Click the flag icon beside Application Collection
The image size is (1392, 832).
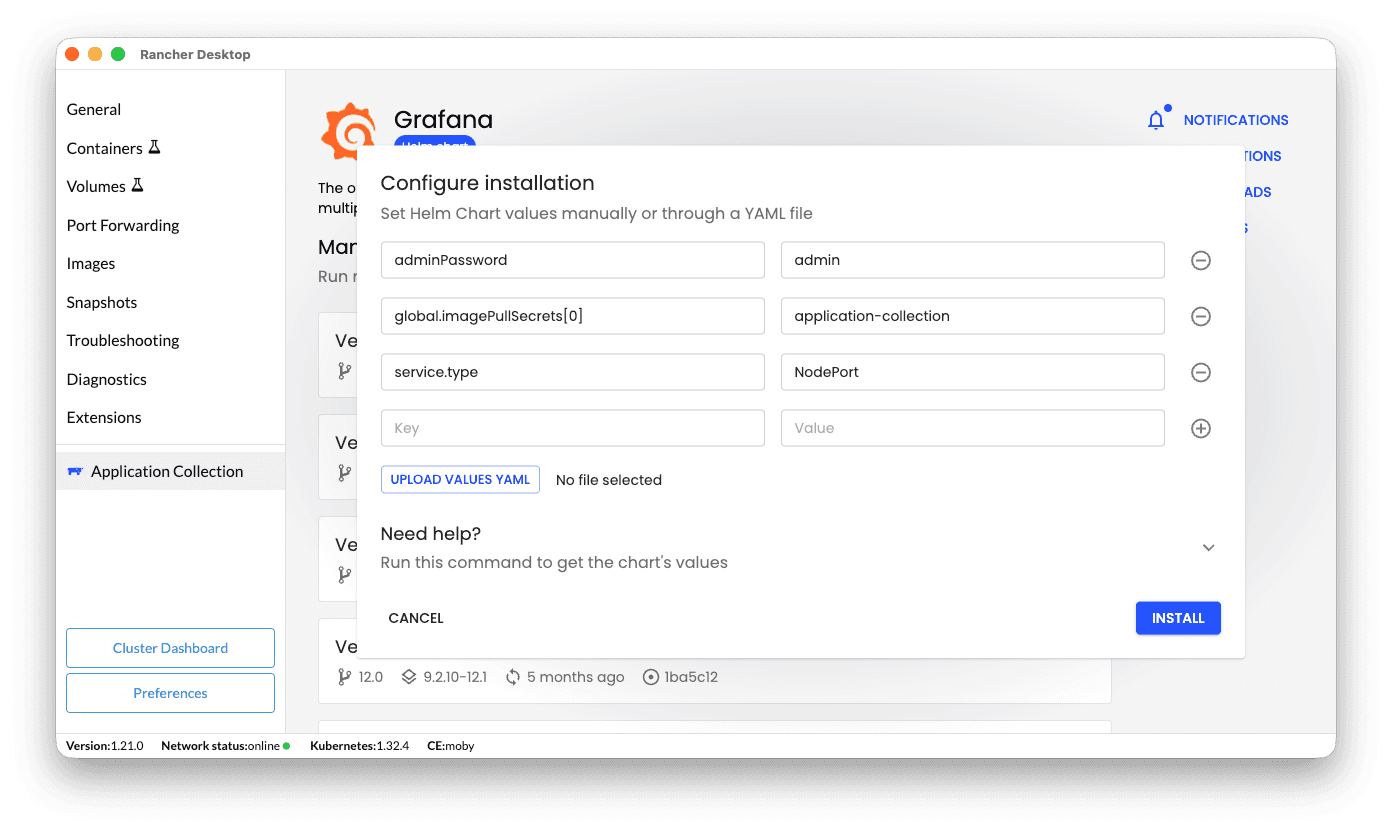coord(76,470)
